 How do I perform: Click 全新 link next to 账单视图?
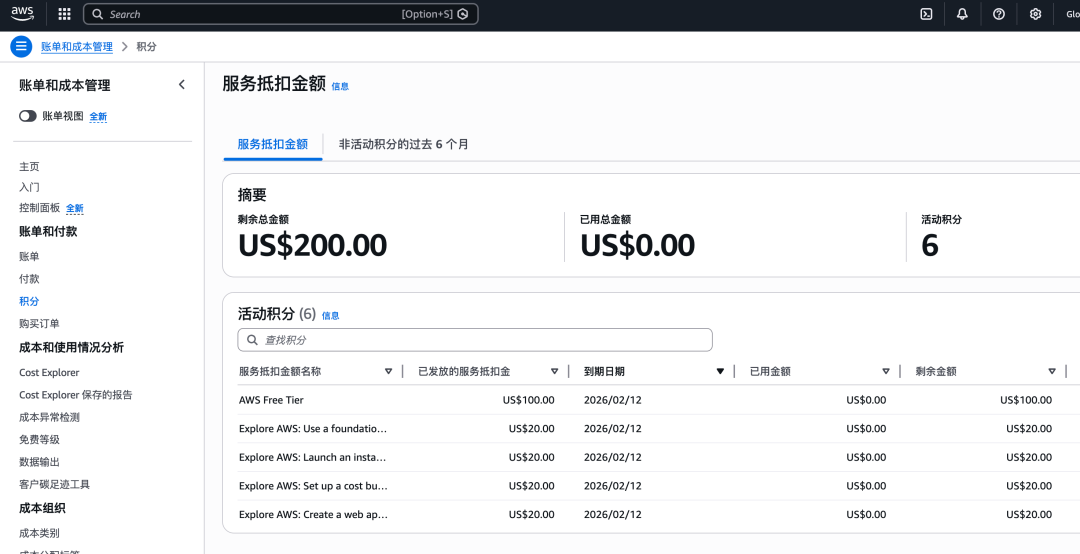(98, 116)
